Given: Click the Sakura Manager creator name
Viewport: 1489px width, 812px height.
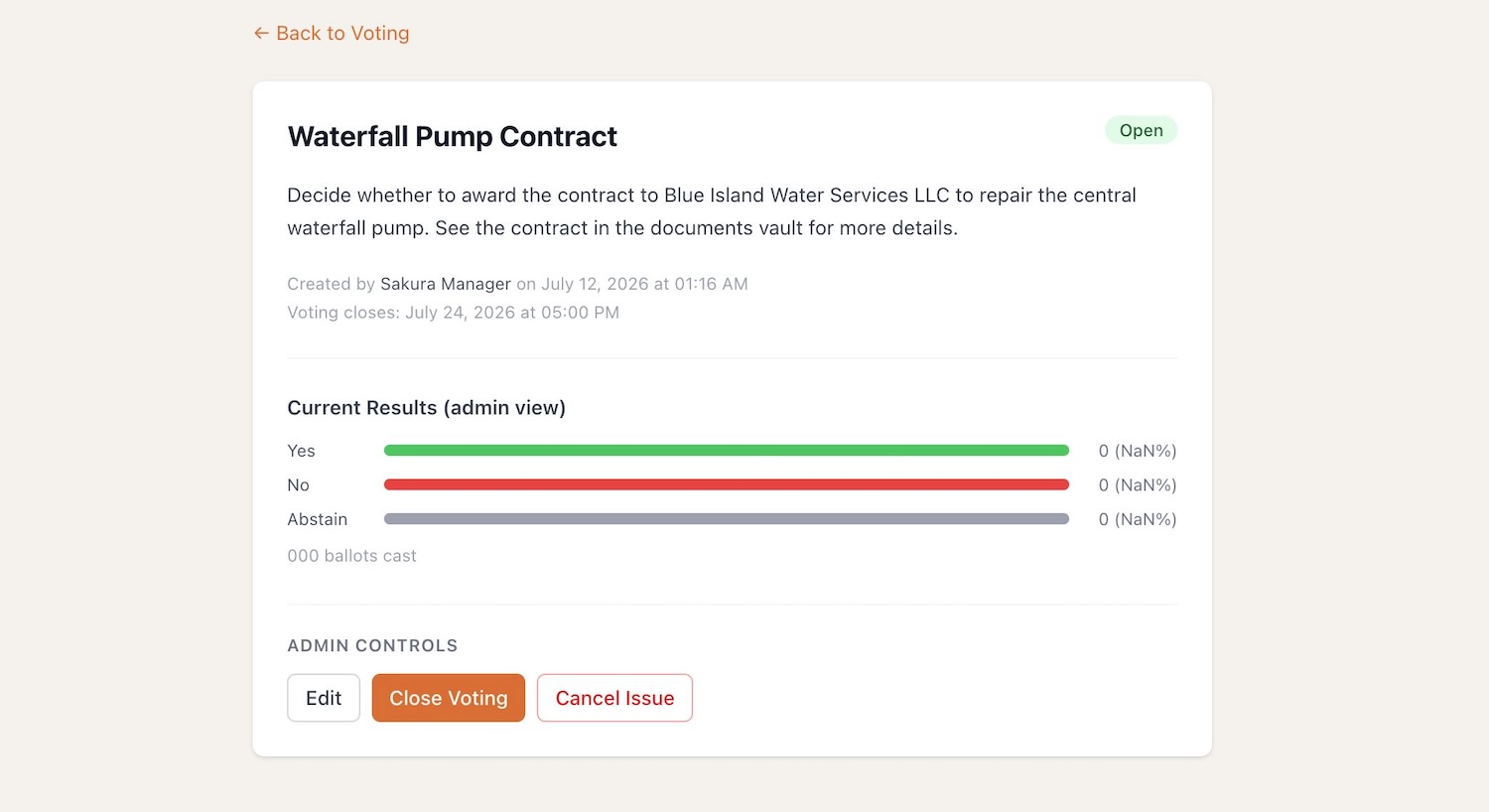Looking at the screenshot, I should pos(446,284).
